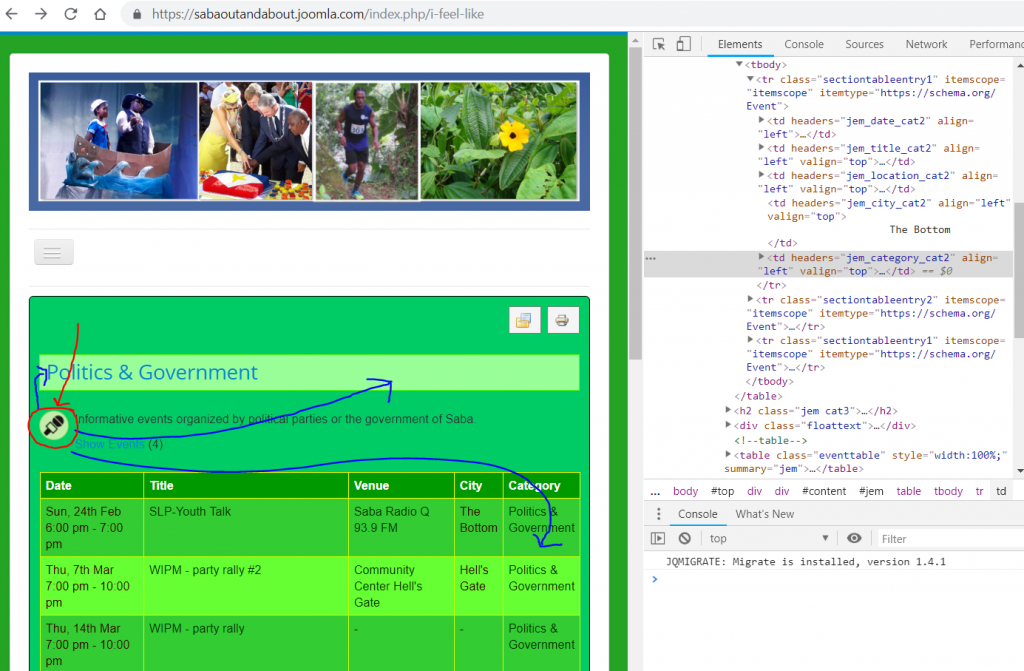The height and width of the screenshot is (671, 1024).
Task: Expand the sectiontableentry2 tr node
Action: click(750, 299)
